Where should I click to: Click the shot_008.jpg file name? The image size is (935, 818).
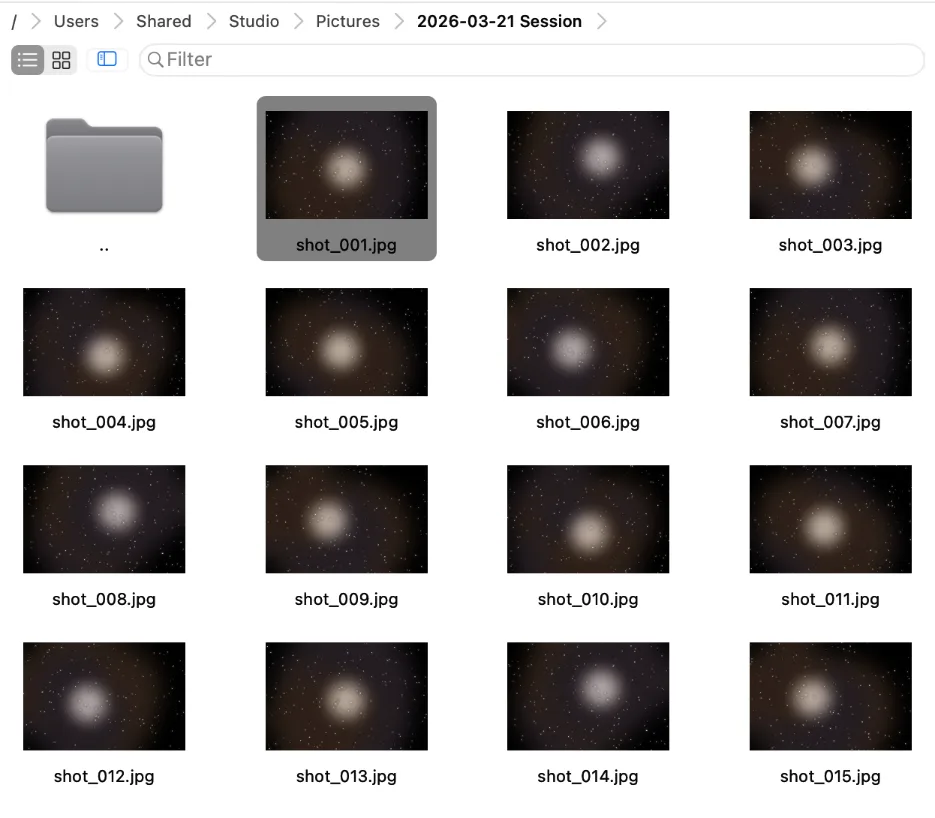(104, 599)
